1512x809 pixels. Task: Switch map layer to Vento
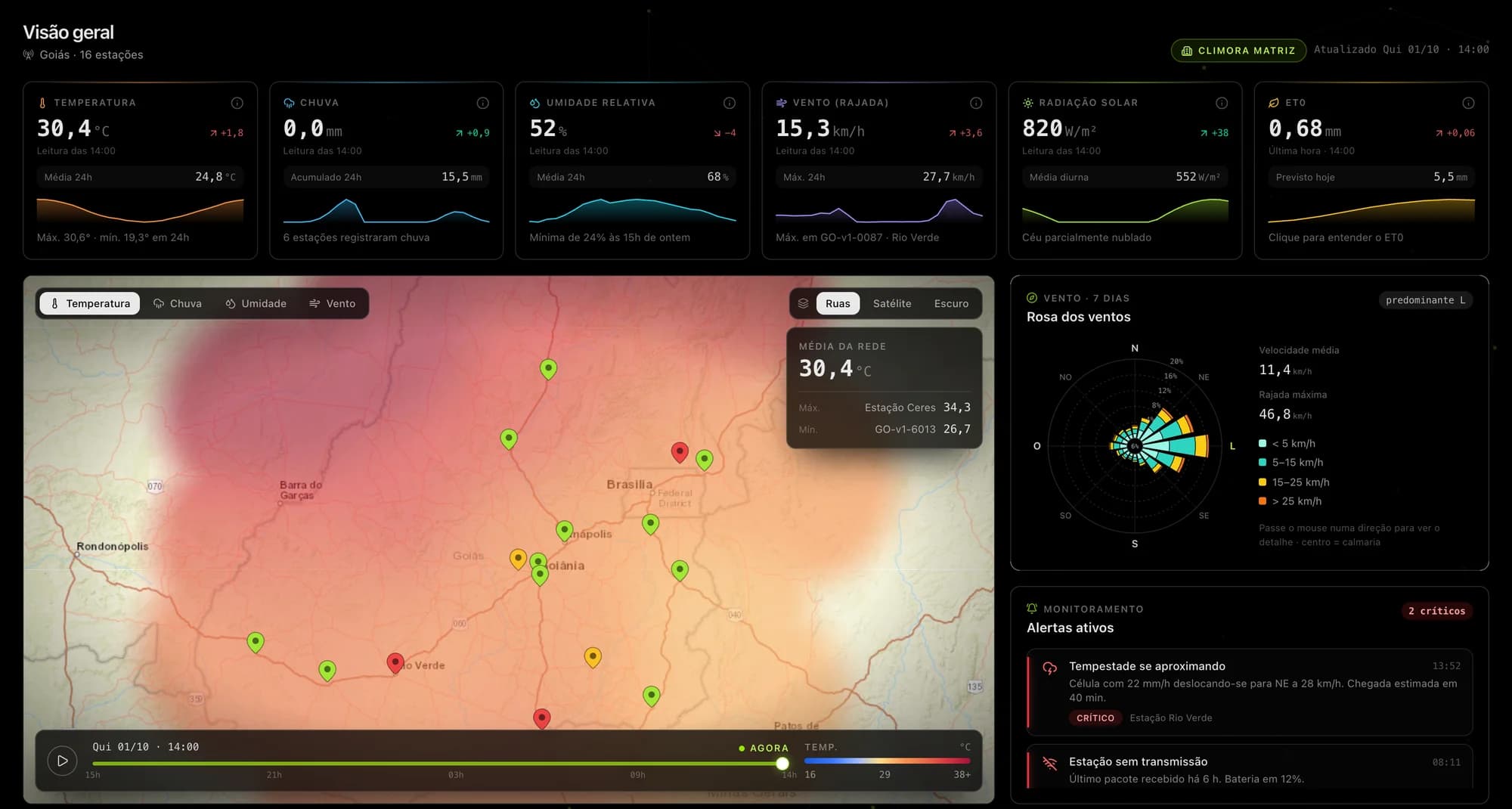[x=332, y=303]
